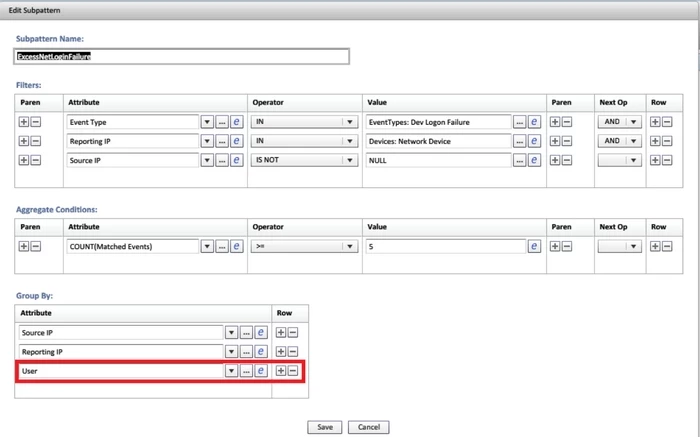Image resolution: width=700 pixels, height=437 pixels.
Task: Add a Group By row after Source IP
Action: [x=281, y=333]
